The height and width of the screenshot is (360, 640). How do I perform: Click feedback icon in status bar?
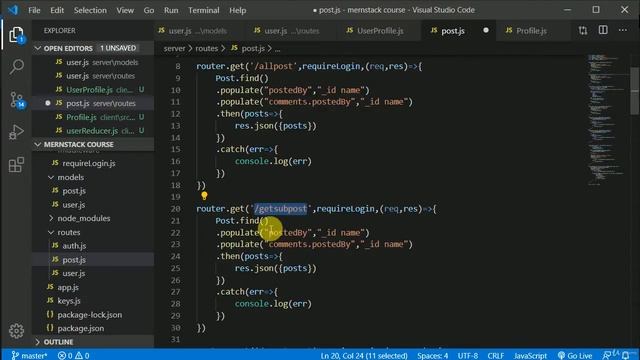(x=607, y=356)
